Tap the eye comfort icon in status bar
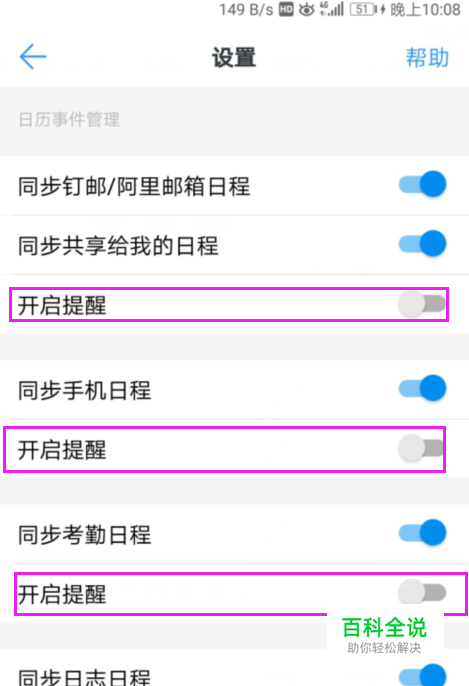The width and height of the screenshot is (469, 686). 306,9
